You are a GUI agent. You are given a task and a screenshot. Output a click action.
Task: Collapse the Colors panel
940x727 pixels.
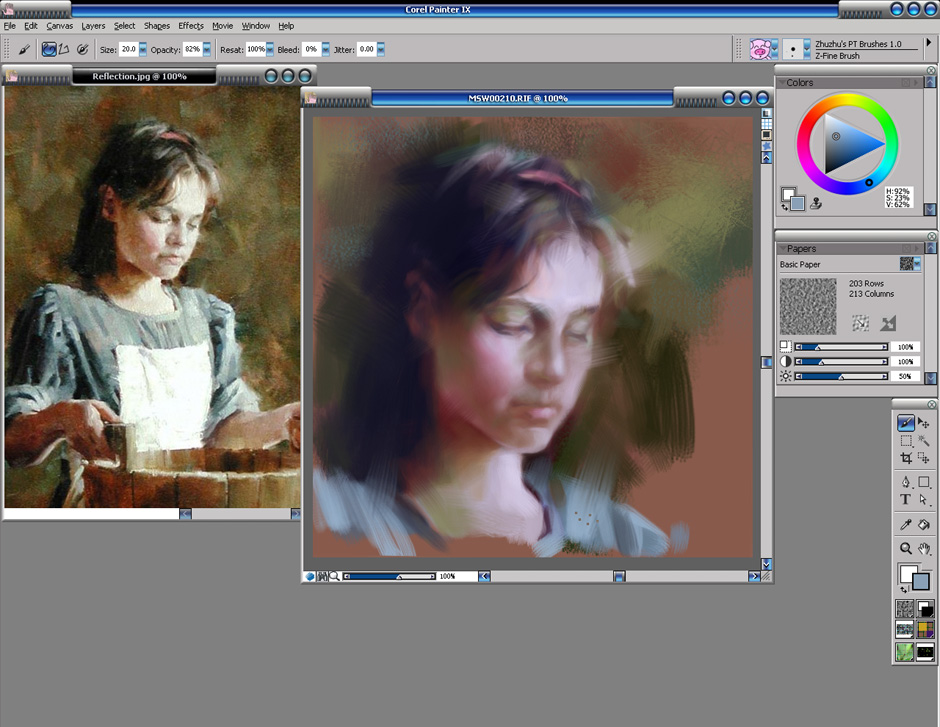[782, 82]
